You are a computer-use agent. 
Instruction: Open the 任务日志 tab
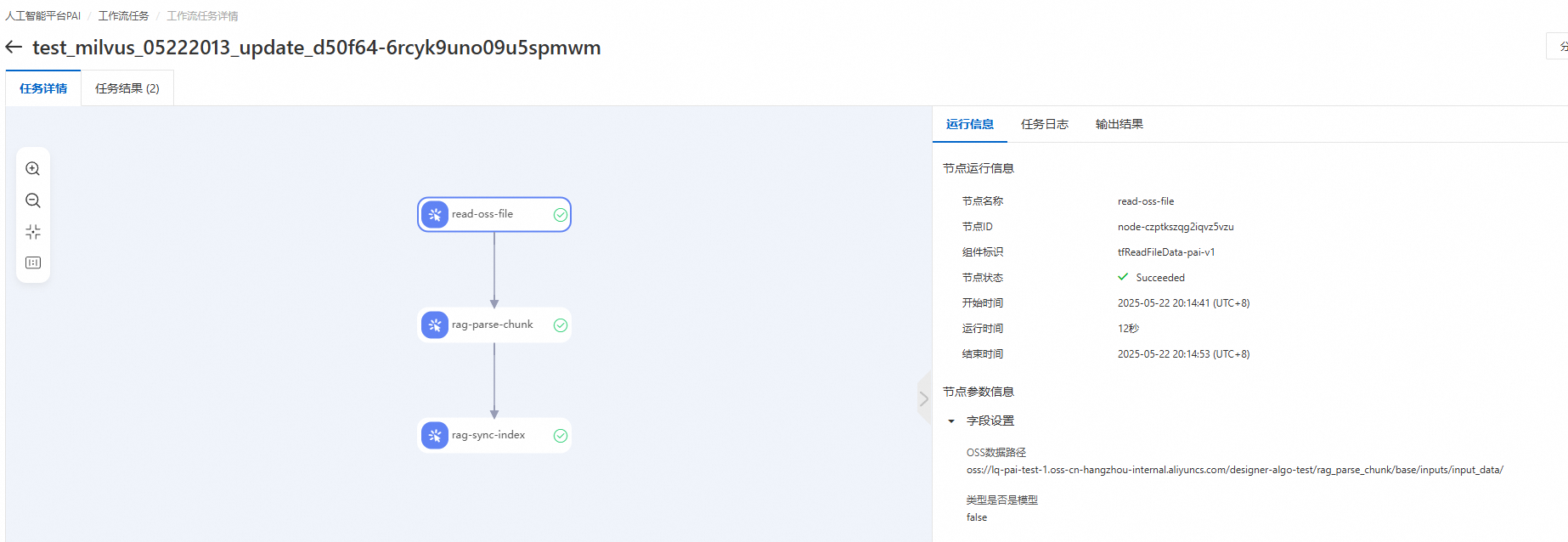pos(1045,124)
